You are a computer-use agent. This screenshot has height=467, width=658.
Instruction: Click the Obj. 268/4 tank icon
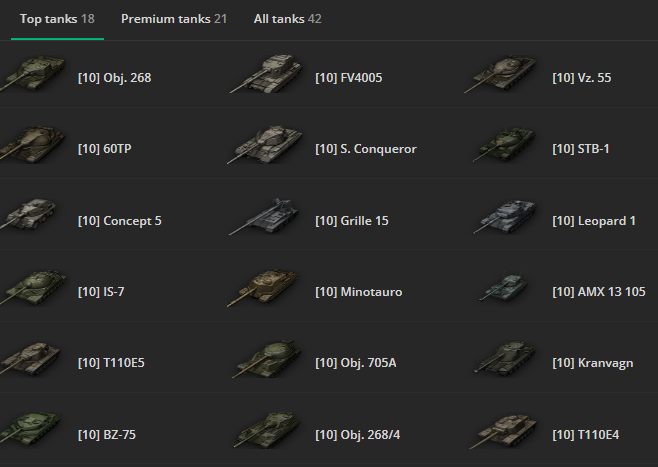(x=267, y=430)
